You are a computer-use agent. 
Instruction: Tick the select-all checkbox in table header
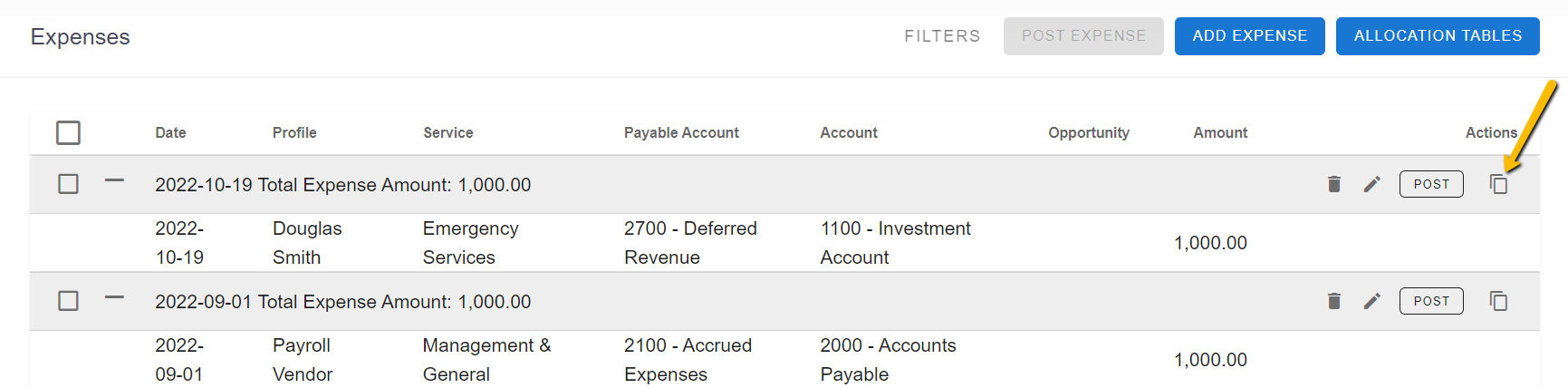(x=68, y=132)
